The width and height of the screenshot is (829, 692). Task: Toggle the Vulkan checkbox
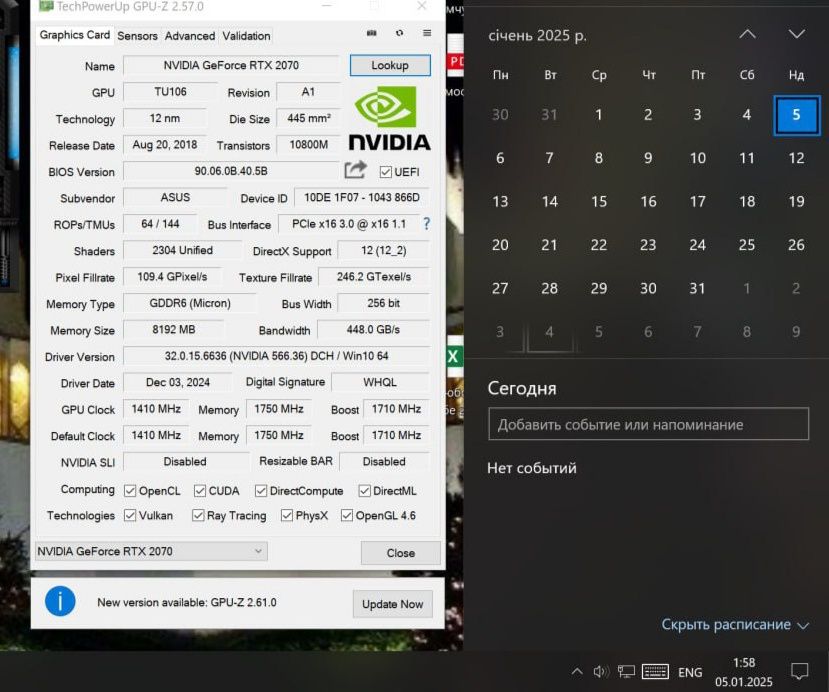click(x=130, y=515)
